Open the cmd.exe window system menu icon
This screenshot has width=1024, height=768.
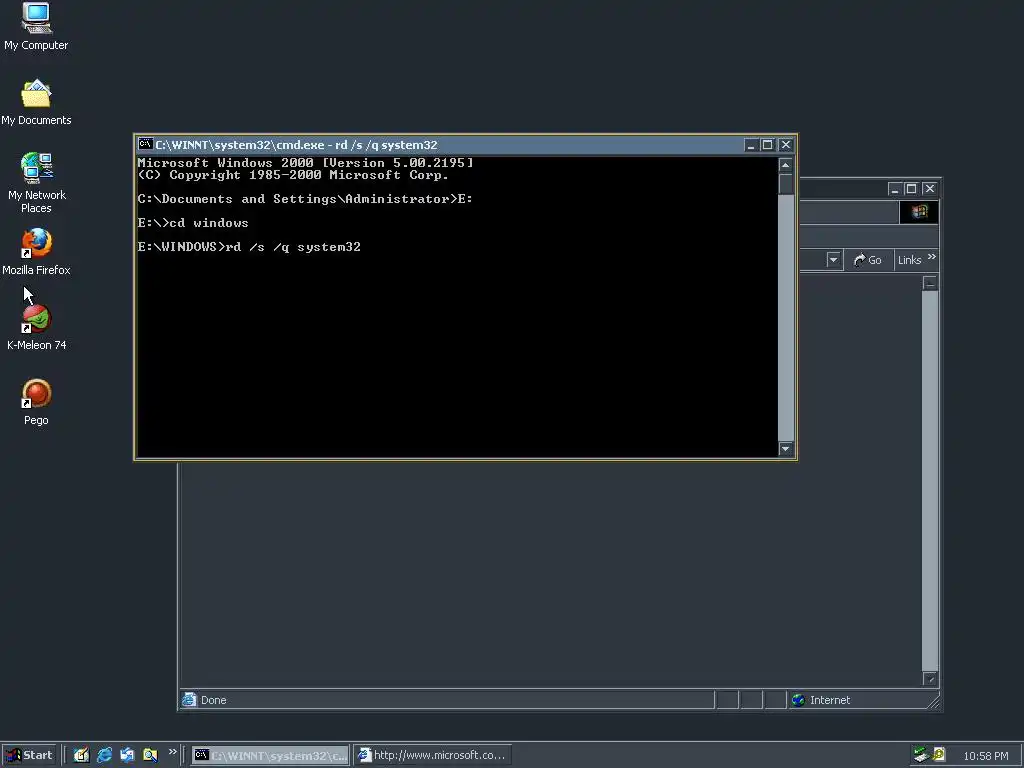(146, 144)
